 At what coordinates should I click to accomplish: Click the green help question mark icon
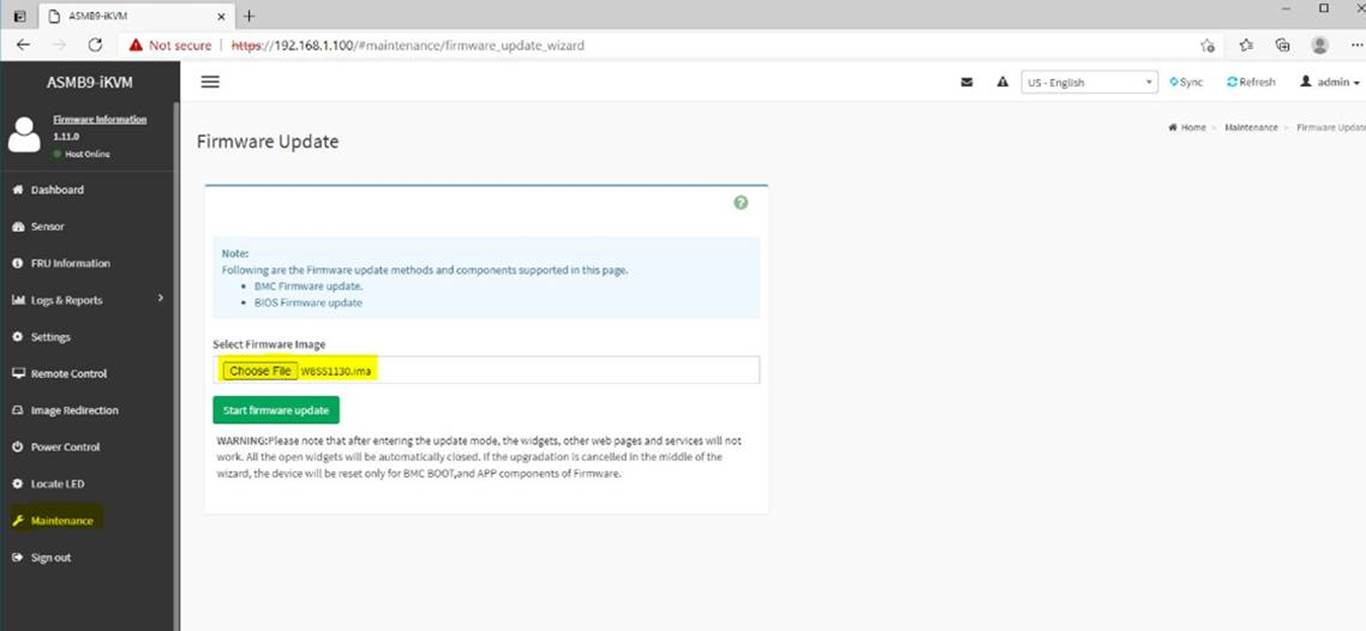pos(741,202)
